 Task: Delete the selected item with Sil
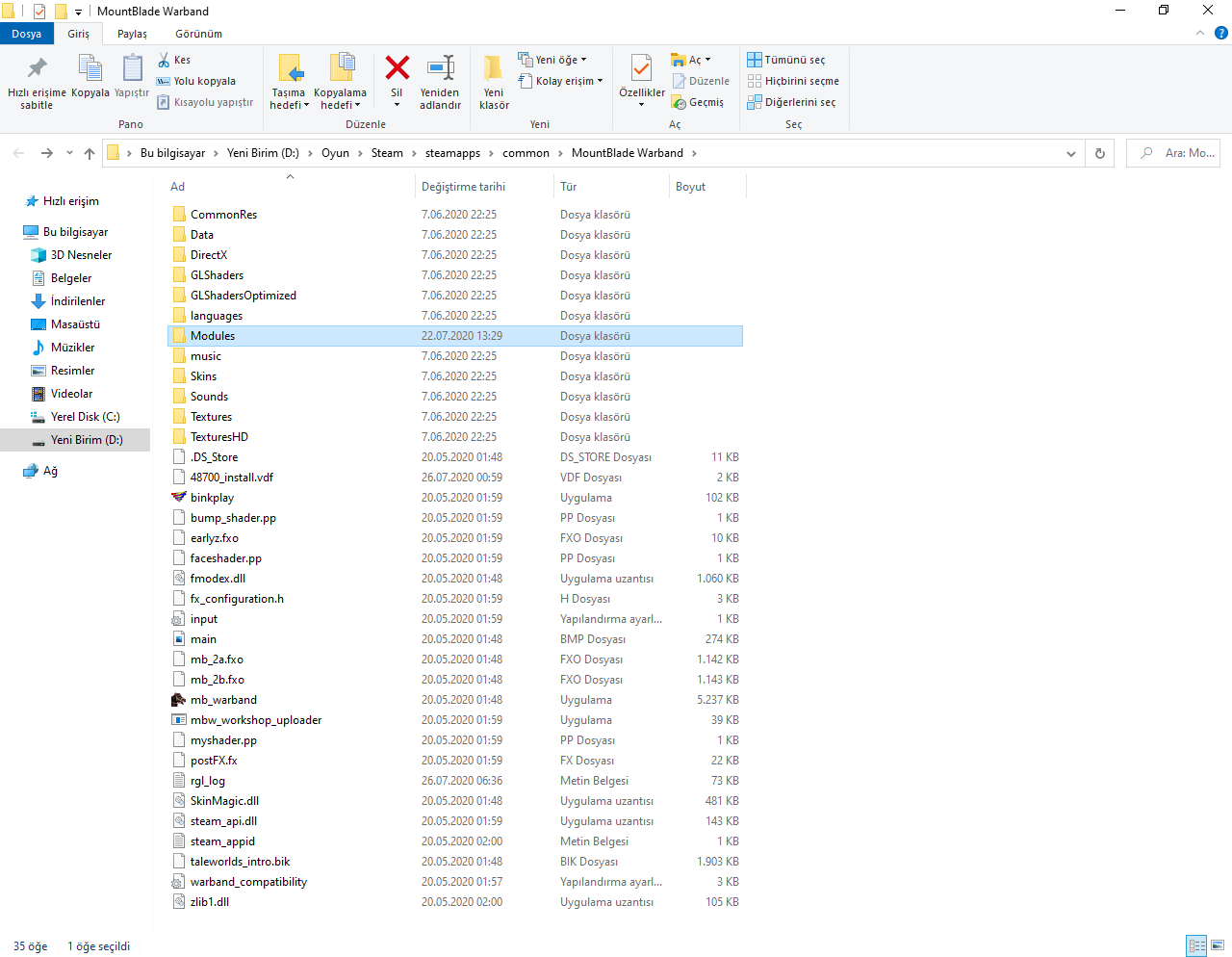[x=397, y=82]
